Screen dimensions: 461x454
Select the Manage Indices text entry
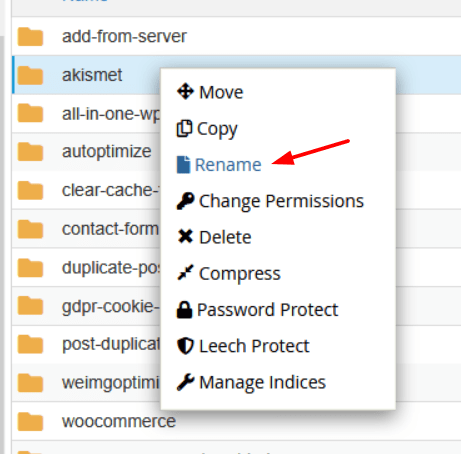(x=262, y=382)
